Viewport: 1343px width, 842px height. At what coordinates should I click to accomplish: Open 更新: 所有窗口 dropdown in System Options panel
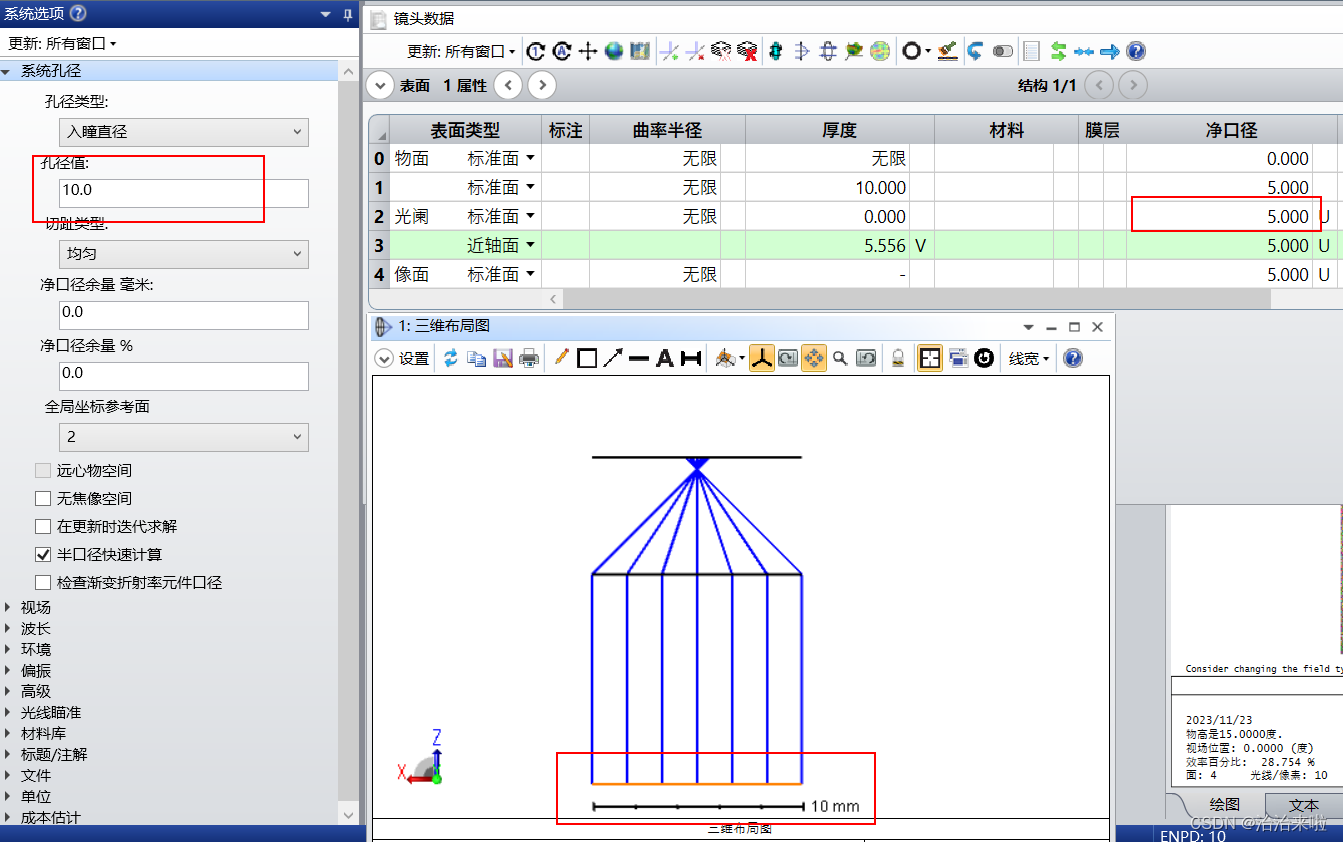(x=62, y=44)
